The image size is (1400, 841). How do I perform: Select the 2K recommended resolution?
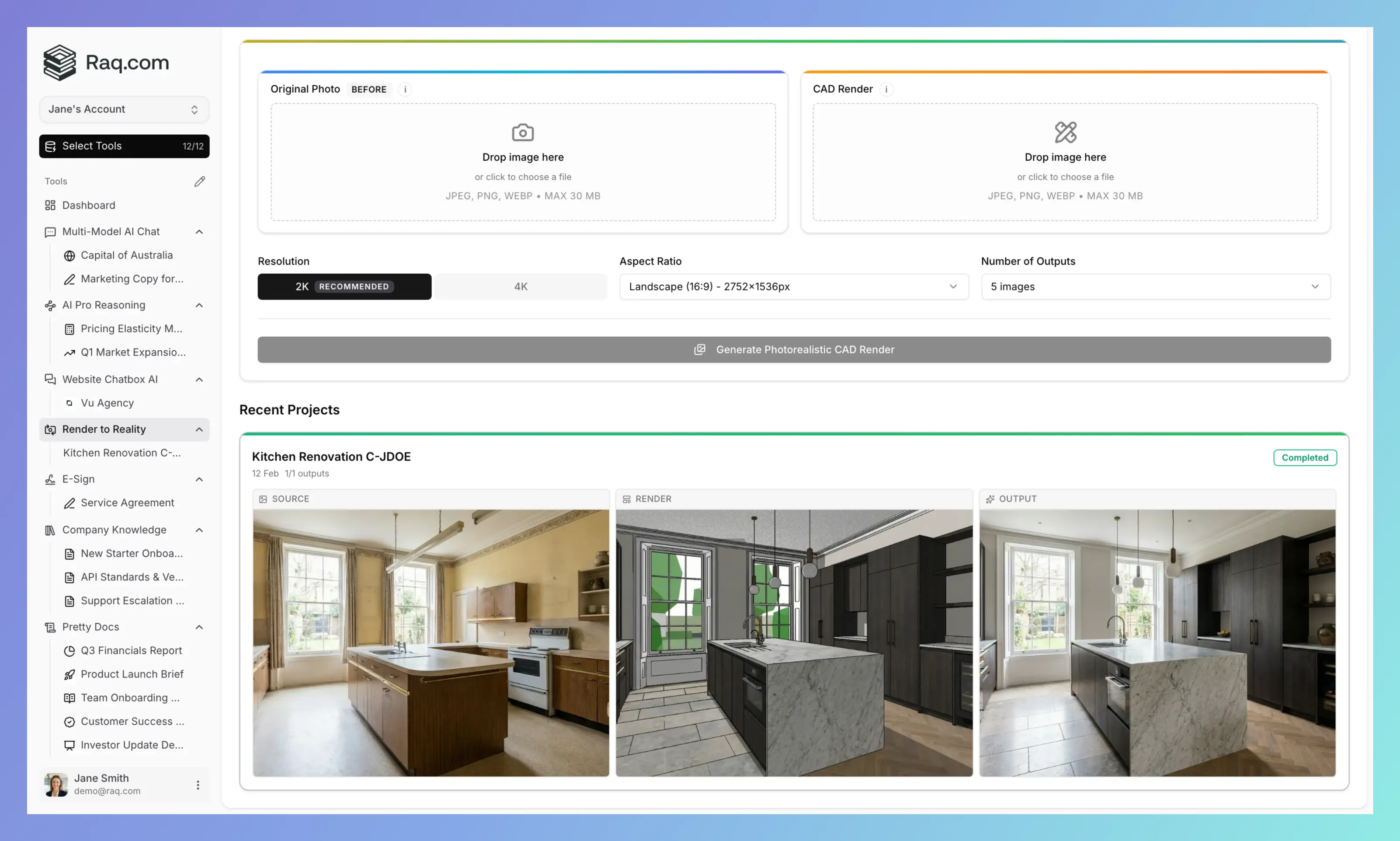click(344, 286)
